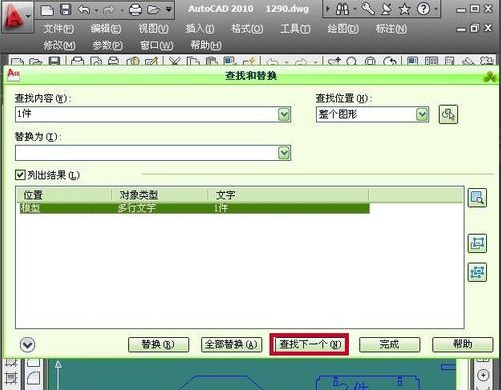Click the 完成 button

click(x=389, y=344)
